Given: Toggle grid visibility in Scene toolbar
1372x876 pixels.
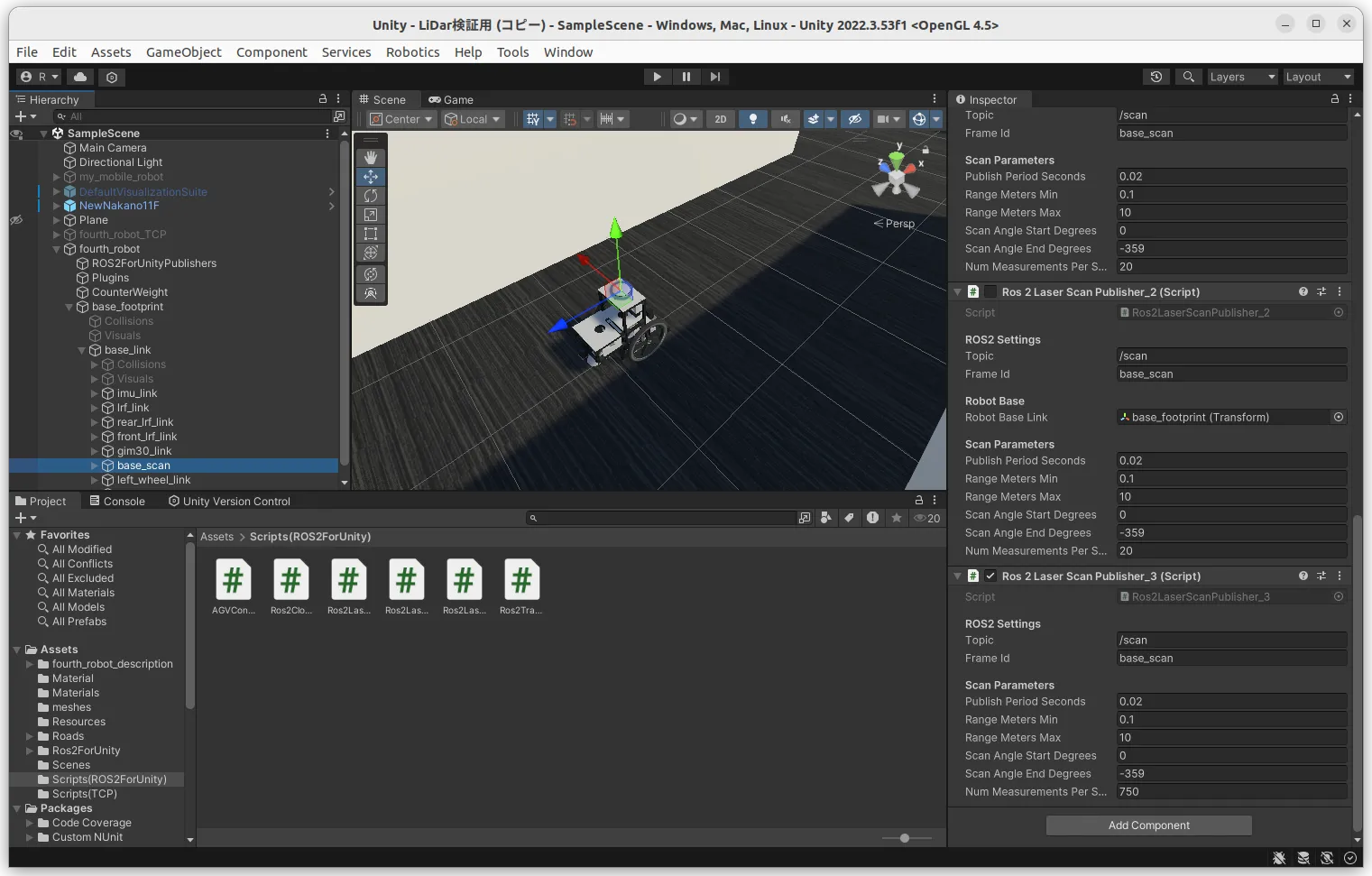Looking at the screenshot, I should pos(533,119).
